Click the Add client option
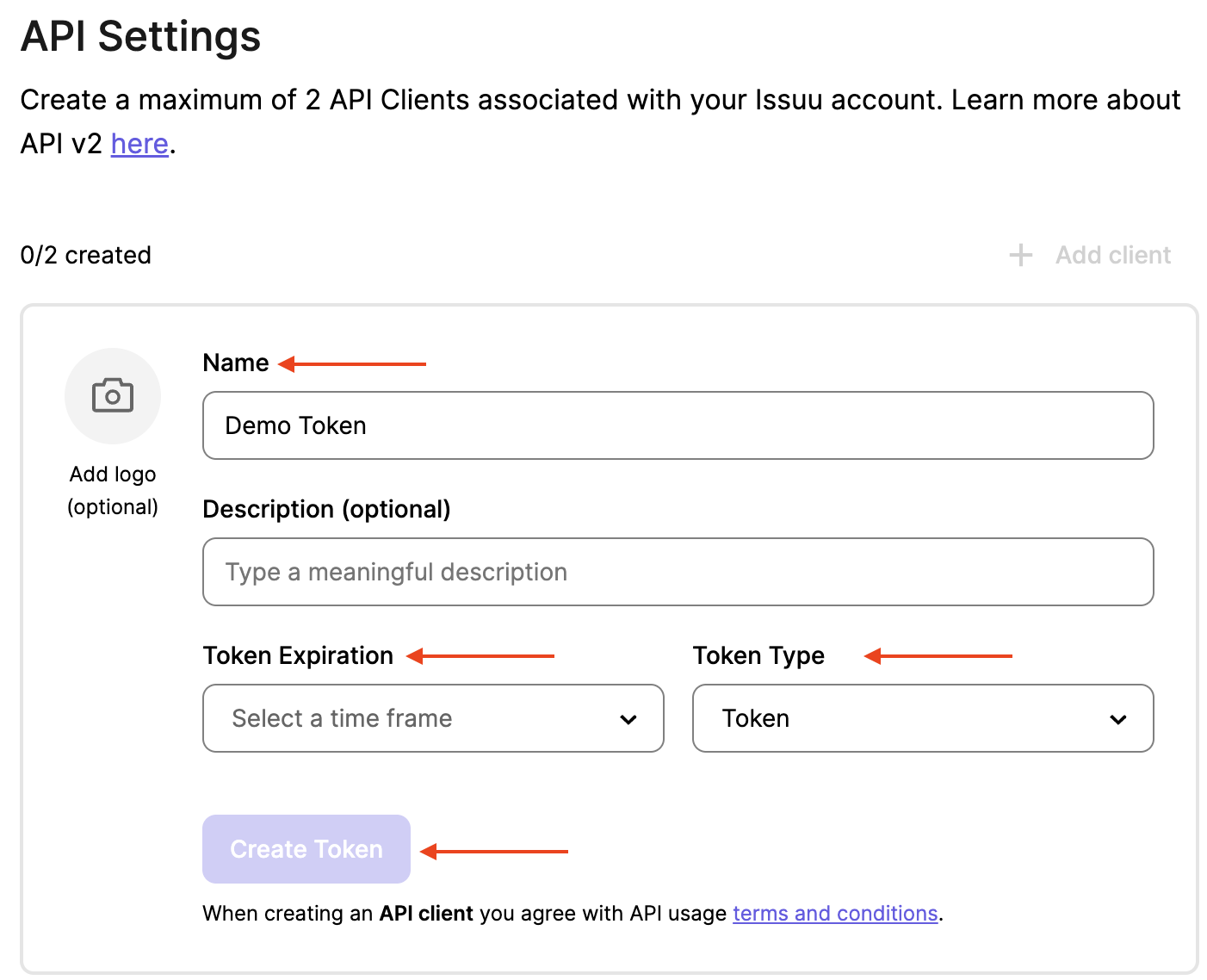Screen dimensions: 1207x980 tap(1112, 255)
